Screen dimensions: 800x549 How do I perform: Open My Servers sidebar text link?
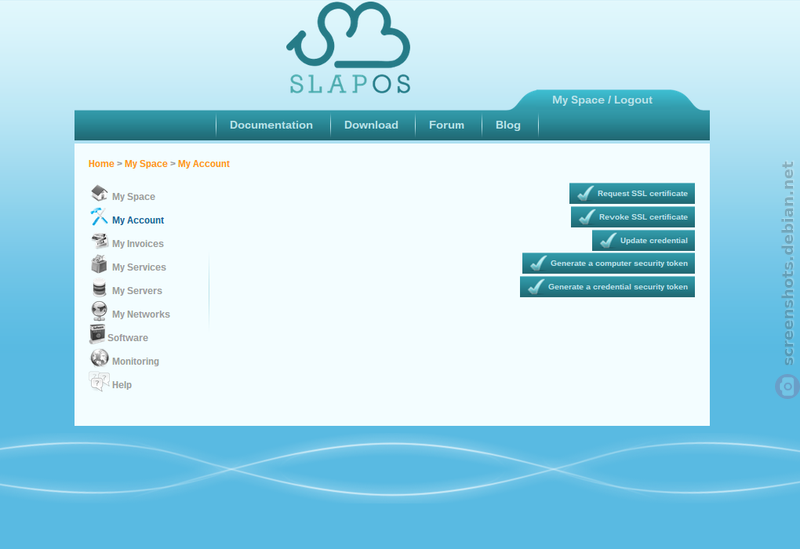(137, 290)
